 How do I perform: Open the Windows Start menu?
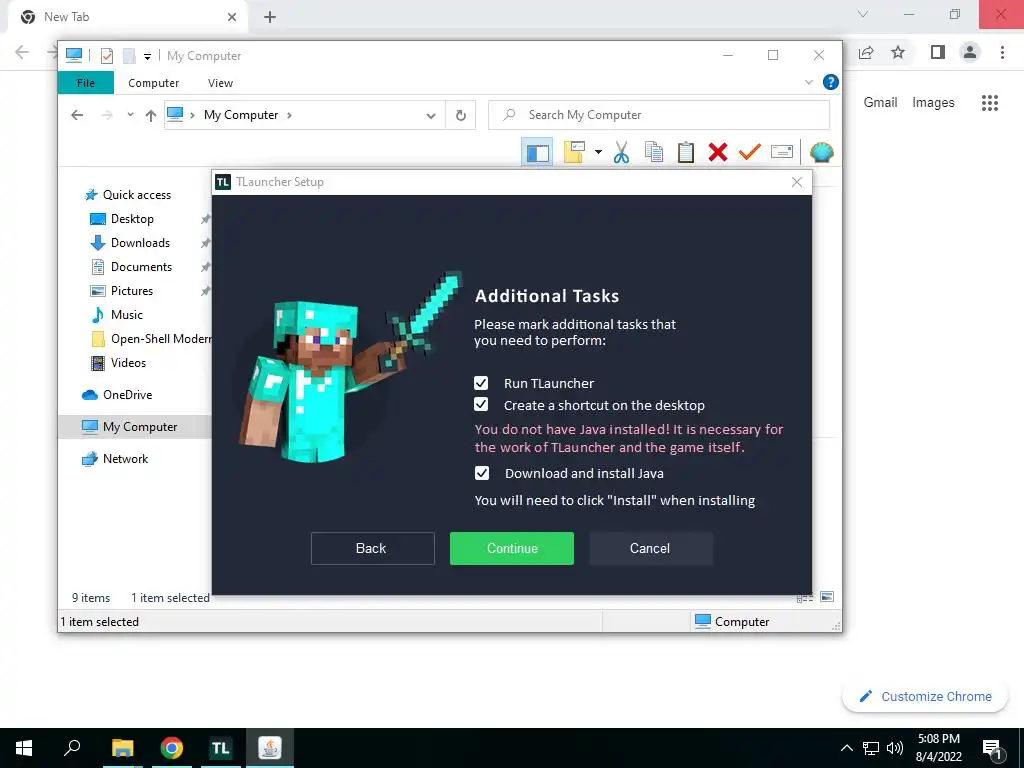(x=24, y=748)
